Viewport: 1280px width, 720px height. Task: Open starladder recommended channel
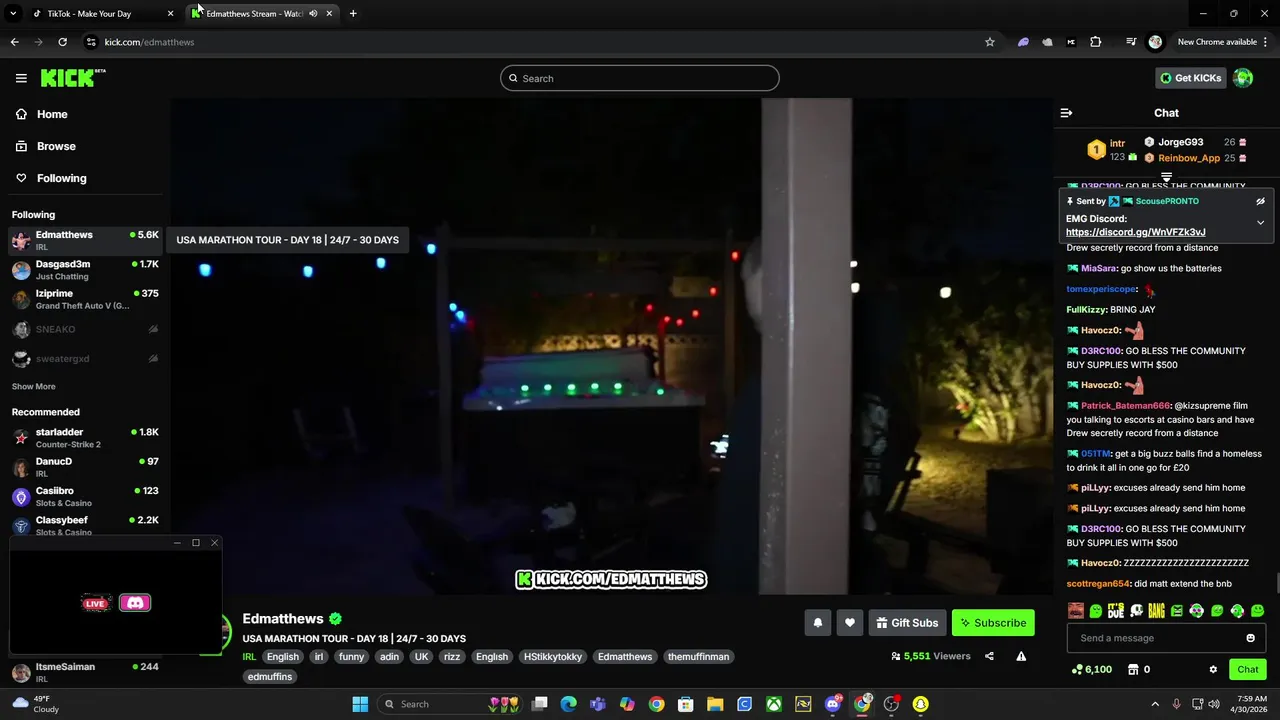coord(85,437)
